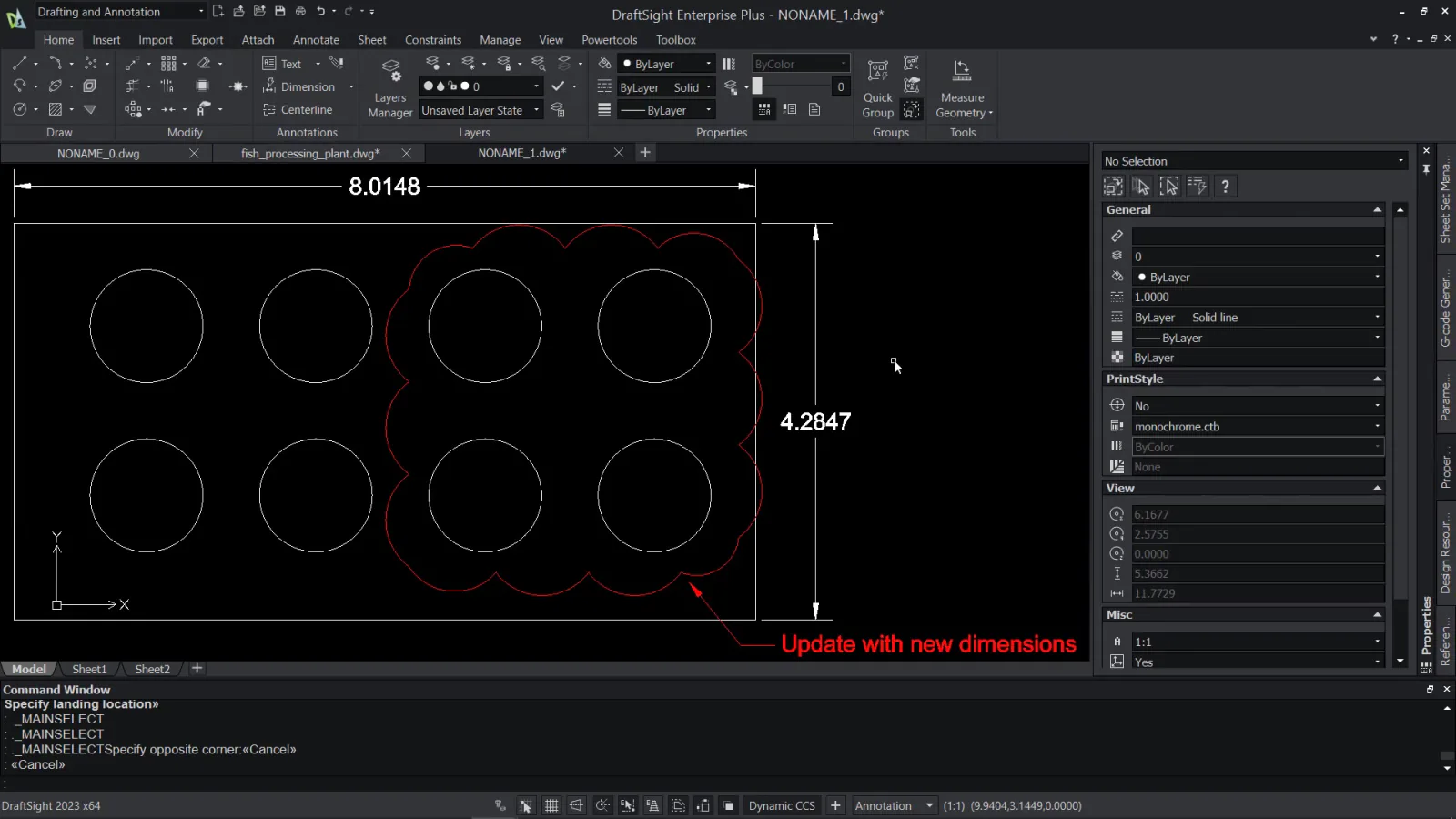Toggle the highlighted Properties palette button in ribbon
This screenshot has width=1456, height=819.
(764, 109)
